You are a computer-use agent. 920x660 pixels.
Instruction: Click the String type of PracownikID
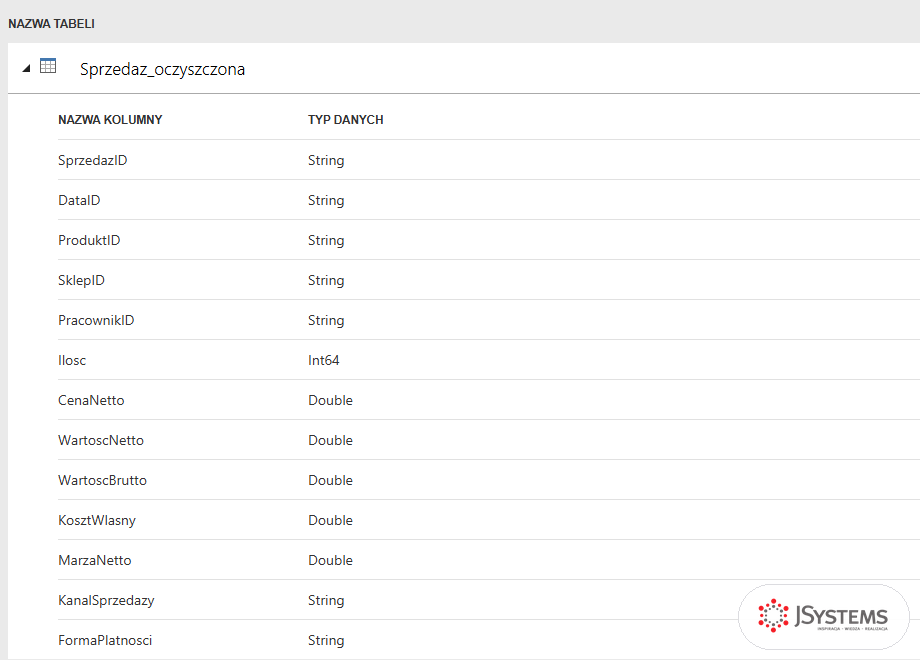(326, 320)
